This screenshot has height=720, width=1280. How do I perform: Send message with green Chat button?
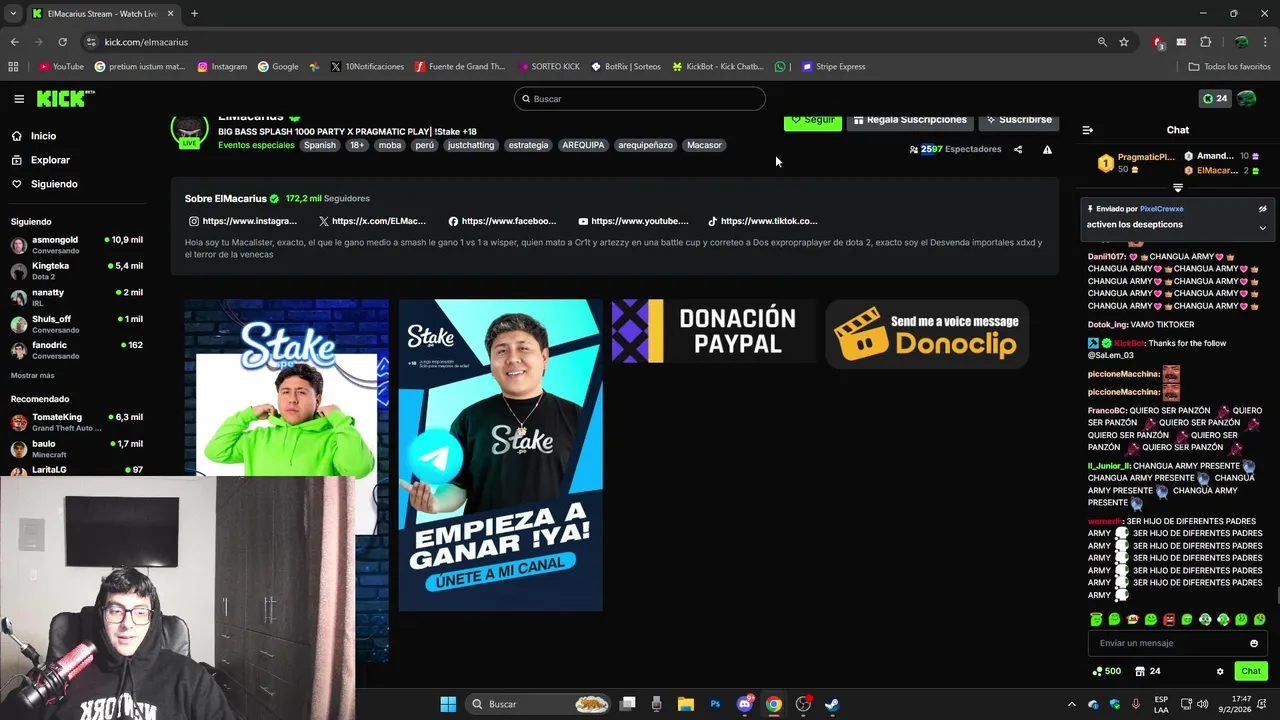pos(1251,671)
